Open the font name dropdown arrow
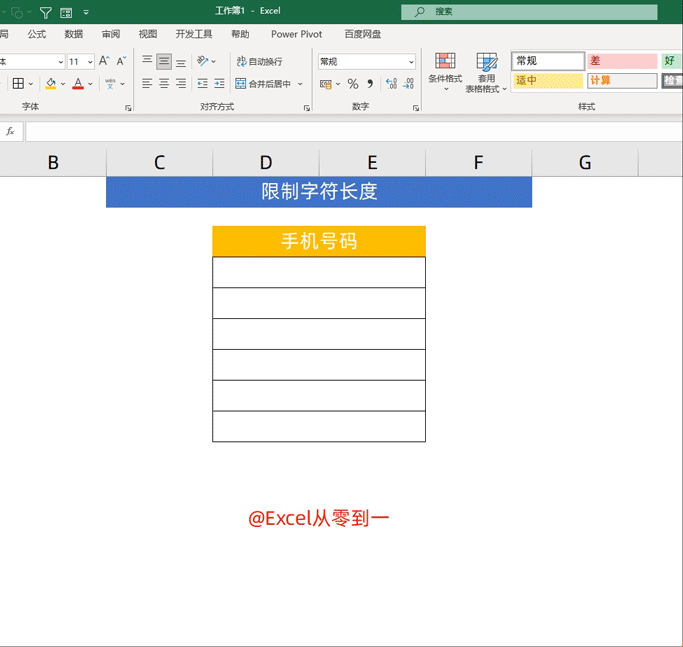This screenshot has height=647, width=683. click(x=61, y=61)
